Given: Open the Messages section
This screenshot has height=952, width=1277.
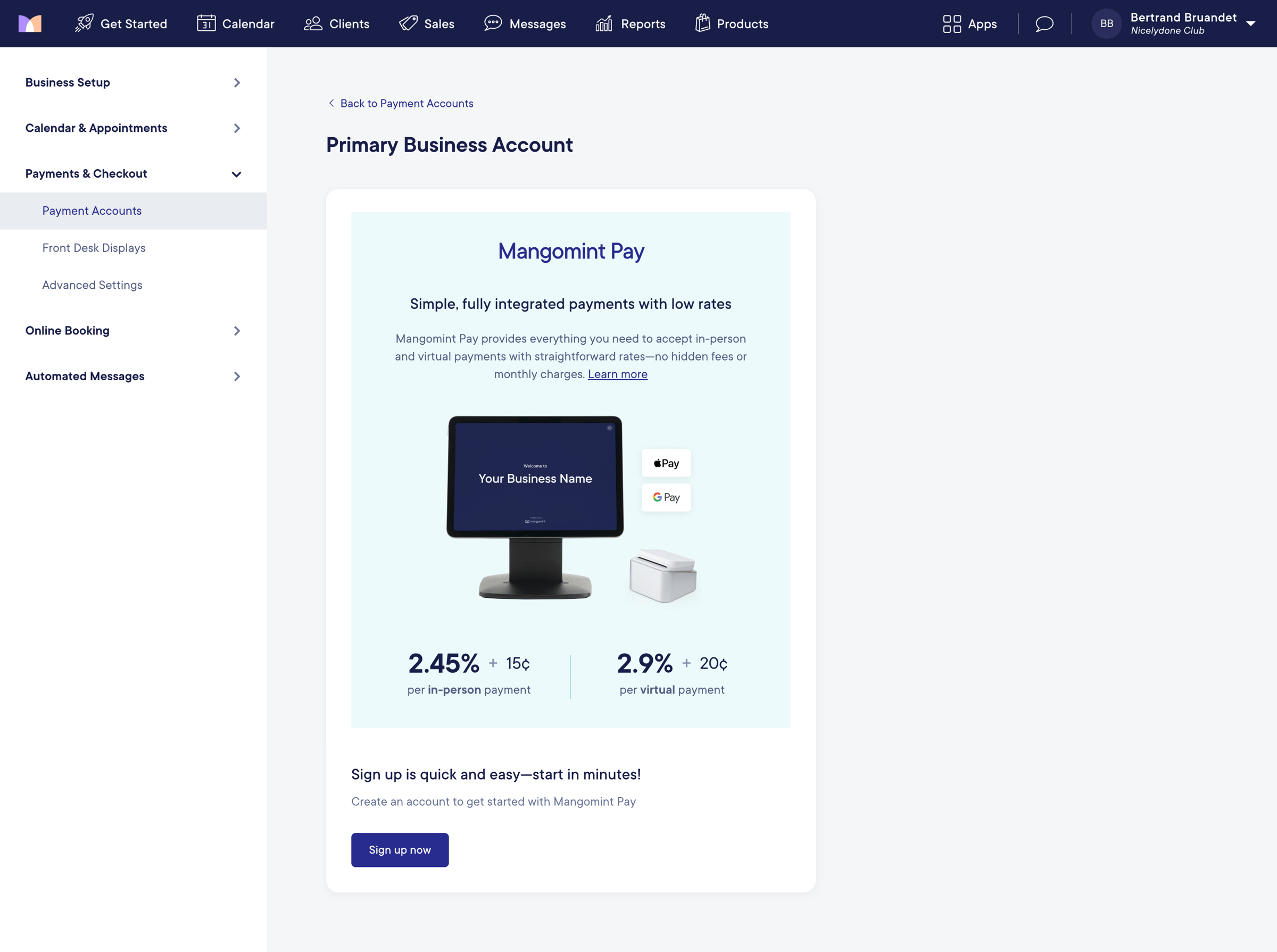Looking at the screenshot, I should coord(525,23).
